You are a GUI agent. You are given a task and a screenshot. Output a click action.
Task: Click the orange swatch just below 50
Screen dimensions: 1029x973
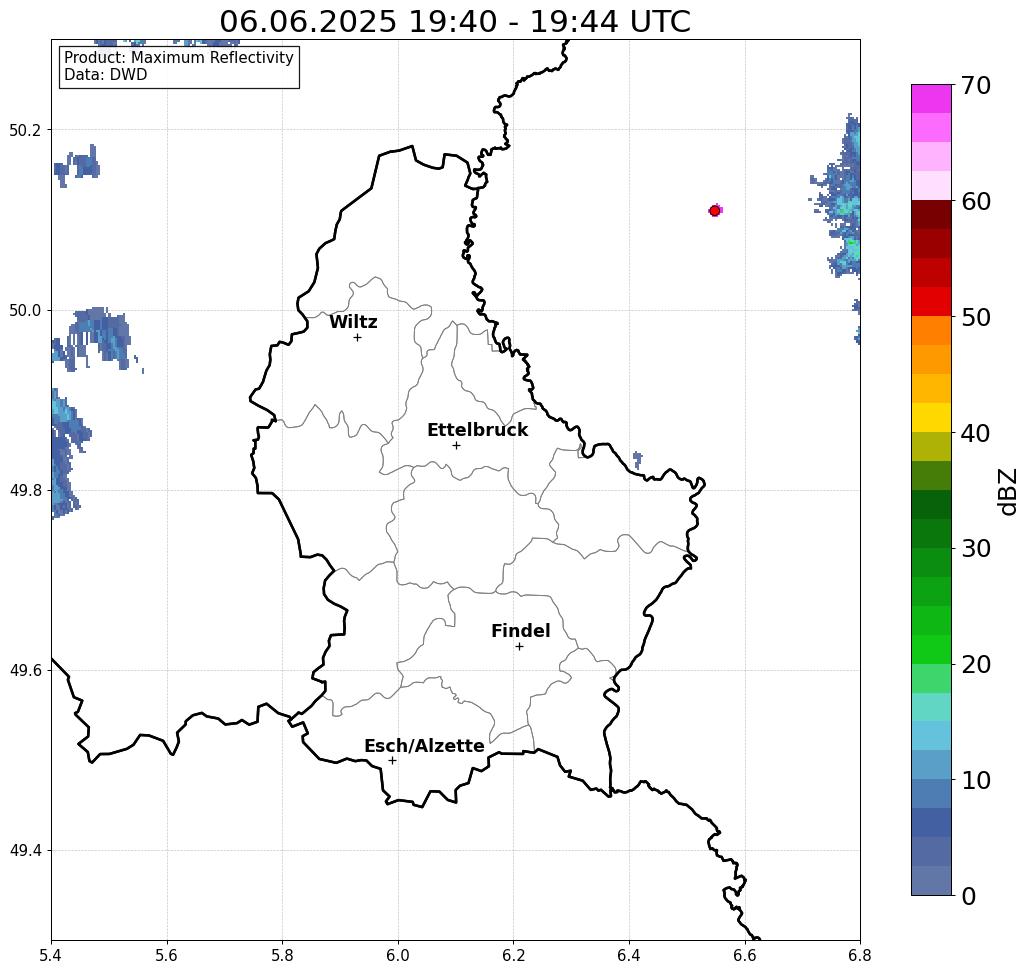pos(931,331)
